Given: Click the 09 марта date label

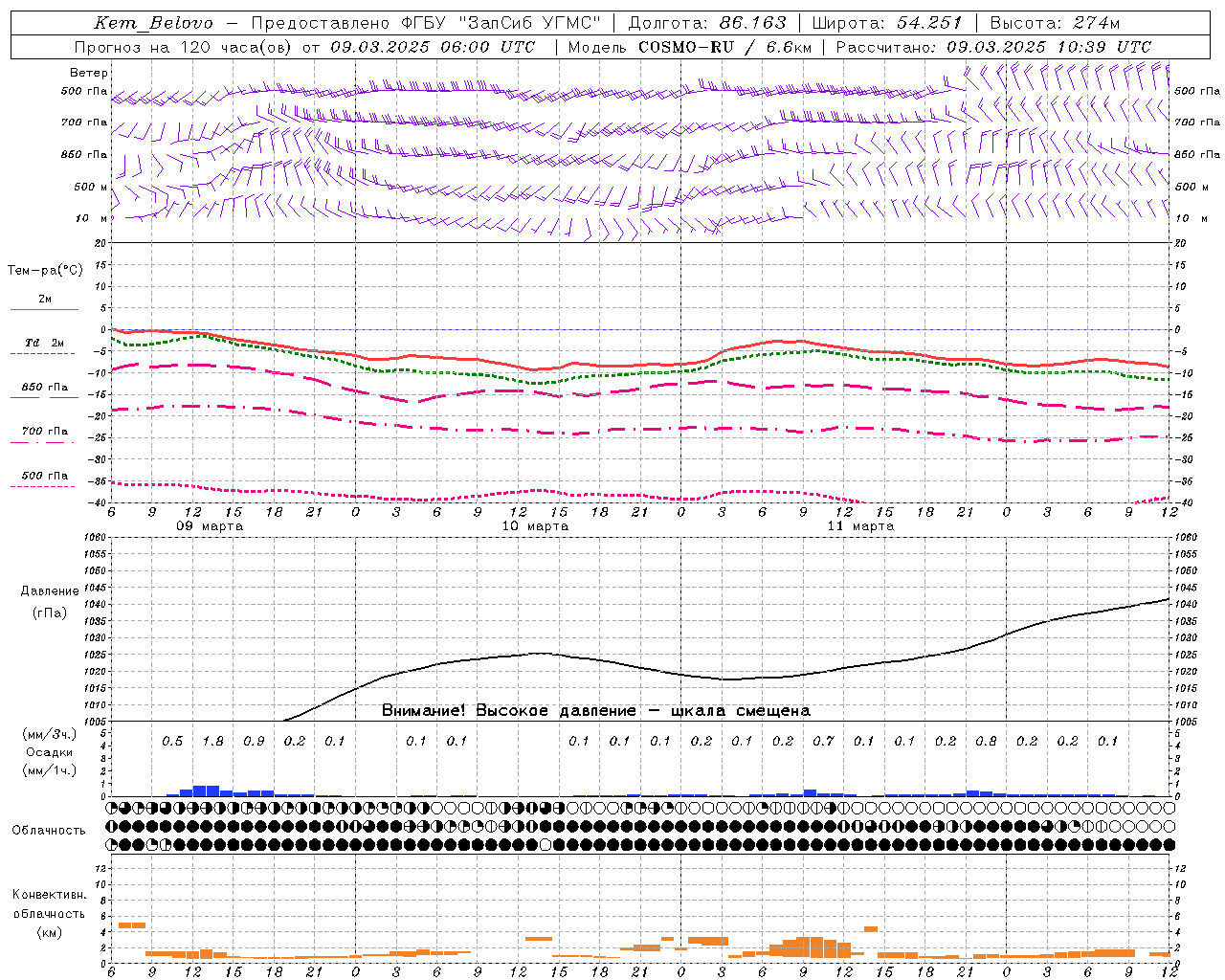Looking at the screenshot, I should pos(210,526).
